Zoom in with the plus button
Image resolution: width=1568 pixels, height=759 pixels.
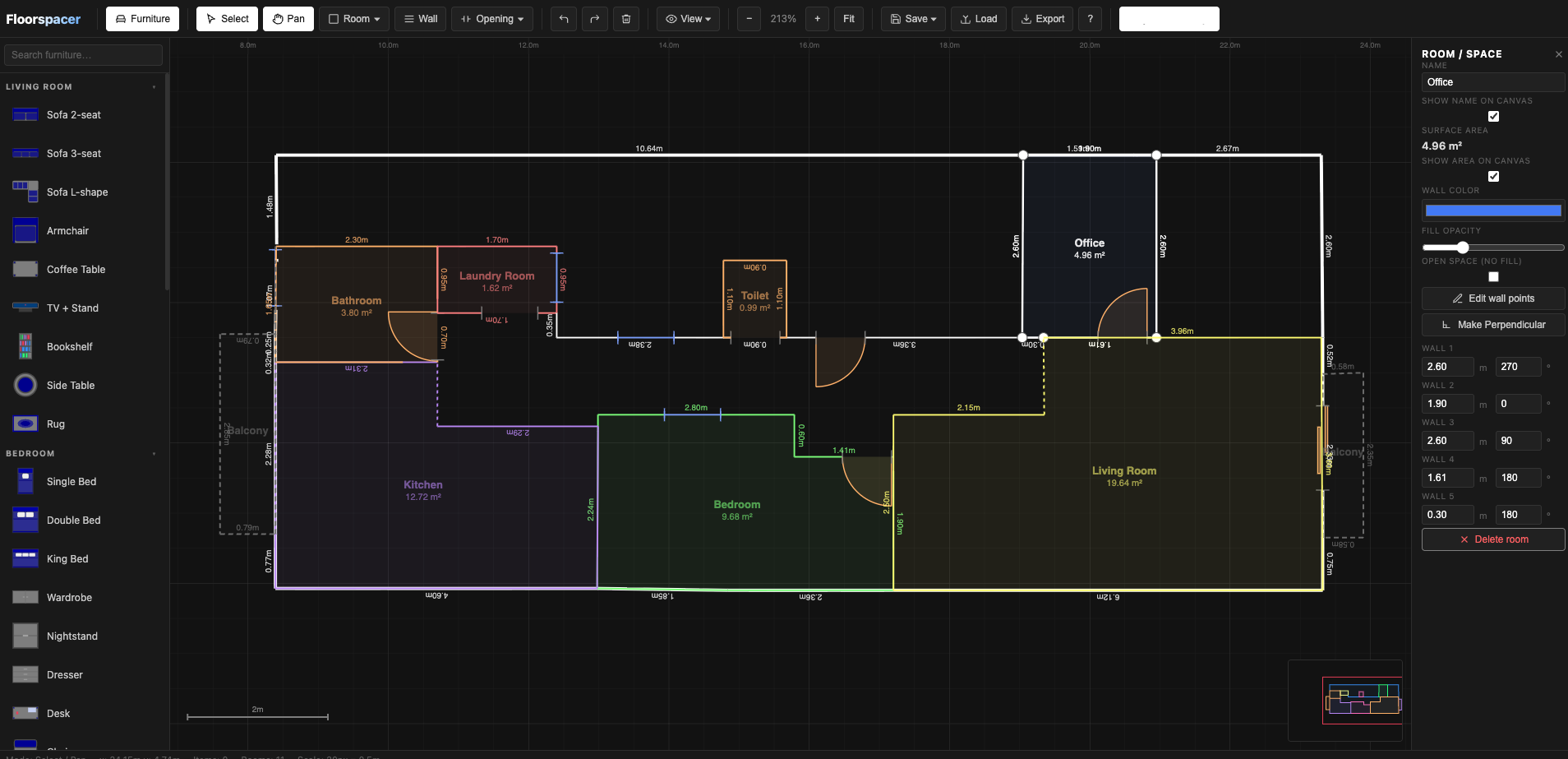[x=817, y=19]
